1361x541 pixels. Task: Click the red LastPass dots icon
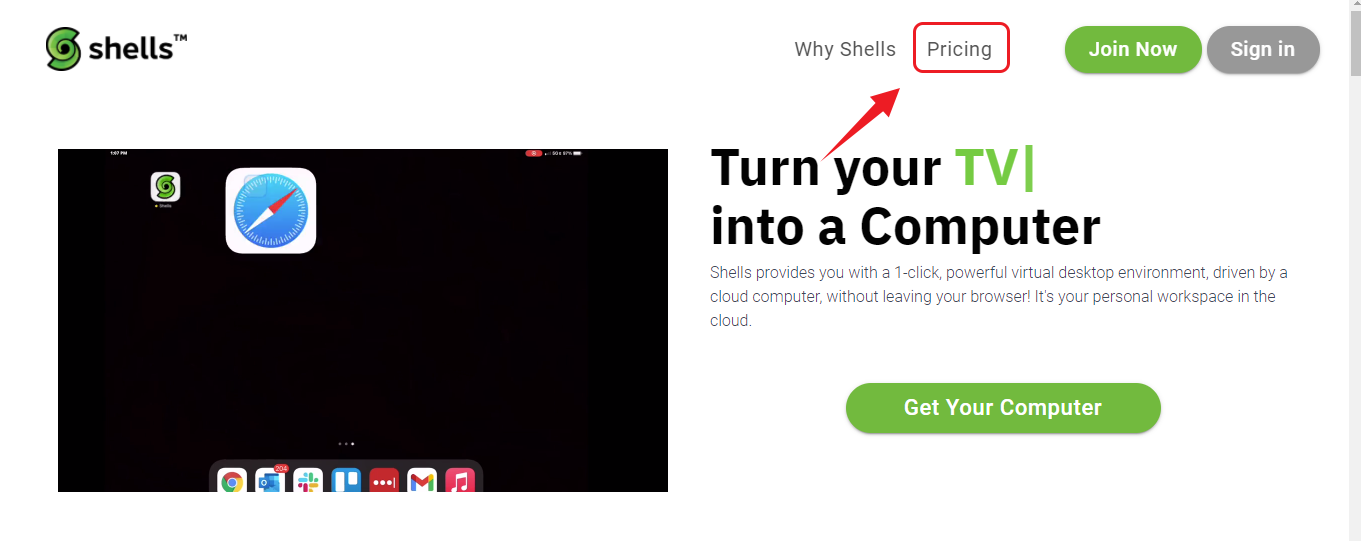point(384,482)
